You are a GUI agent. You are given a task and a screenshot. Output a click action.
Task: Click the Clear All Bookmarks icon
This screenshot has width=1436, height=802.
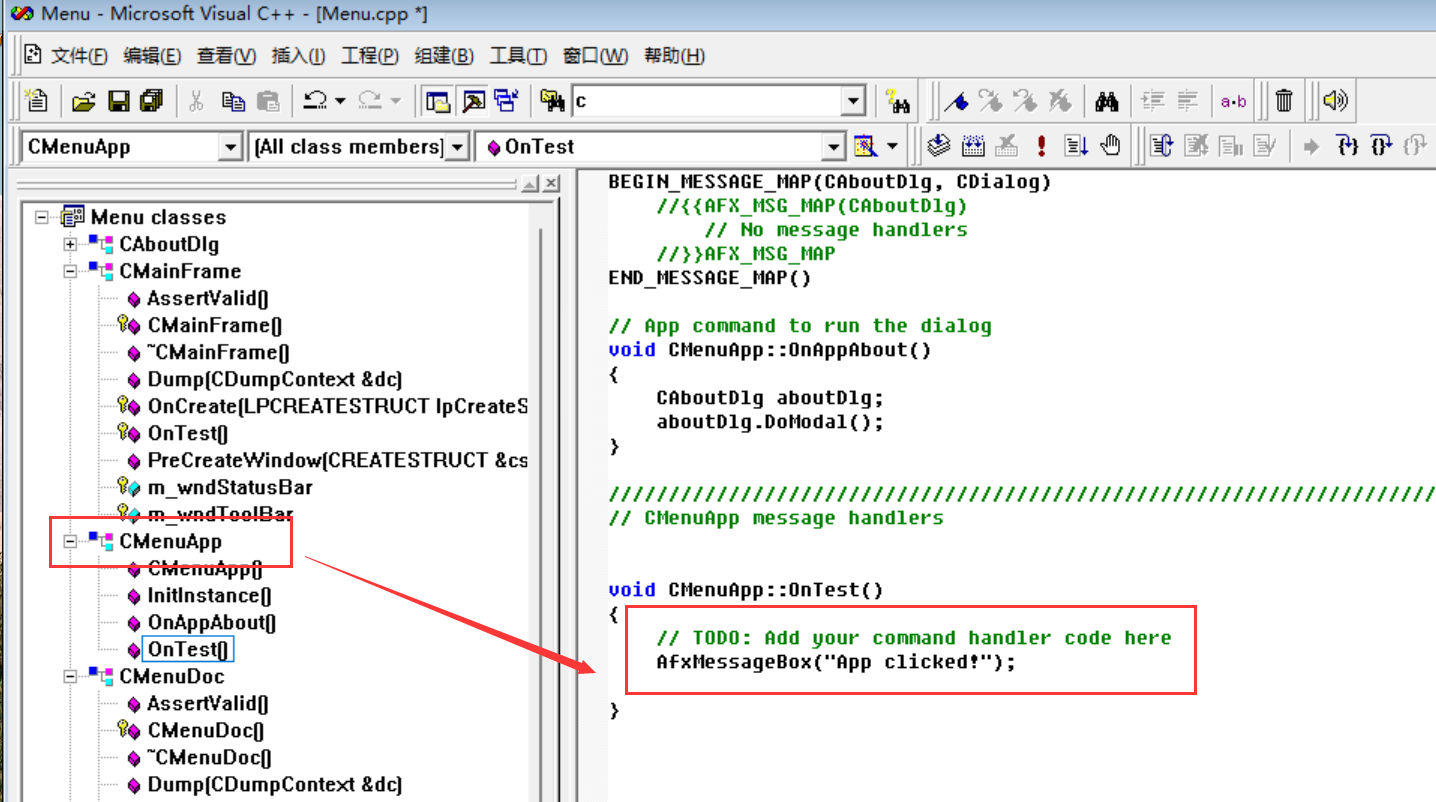click(1059, 101)
